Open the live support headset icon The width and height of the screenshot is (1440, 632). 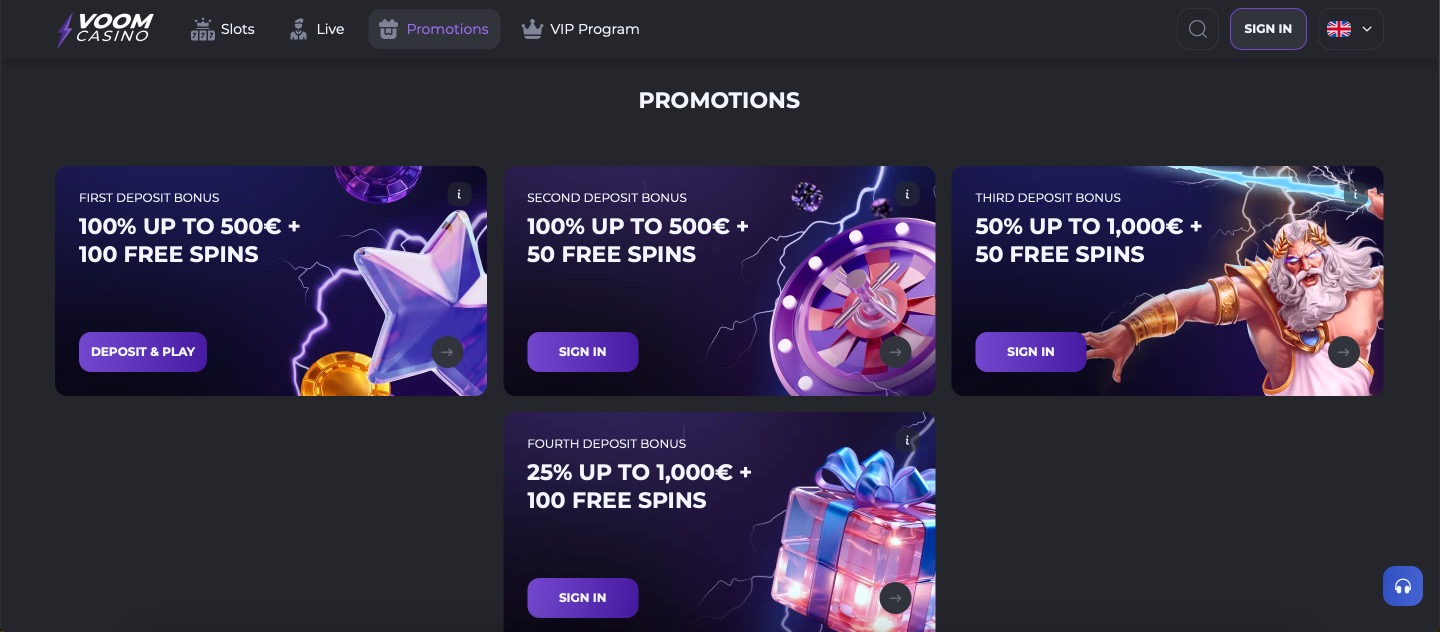point(1403,586)
